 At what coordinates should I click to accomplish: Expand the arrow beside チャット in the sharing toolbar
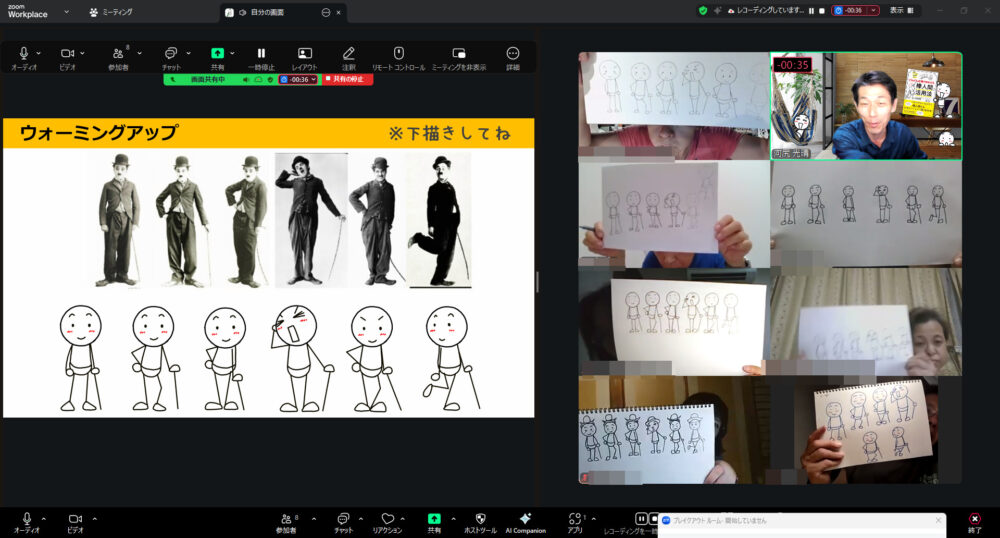(x=188, y=53)
